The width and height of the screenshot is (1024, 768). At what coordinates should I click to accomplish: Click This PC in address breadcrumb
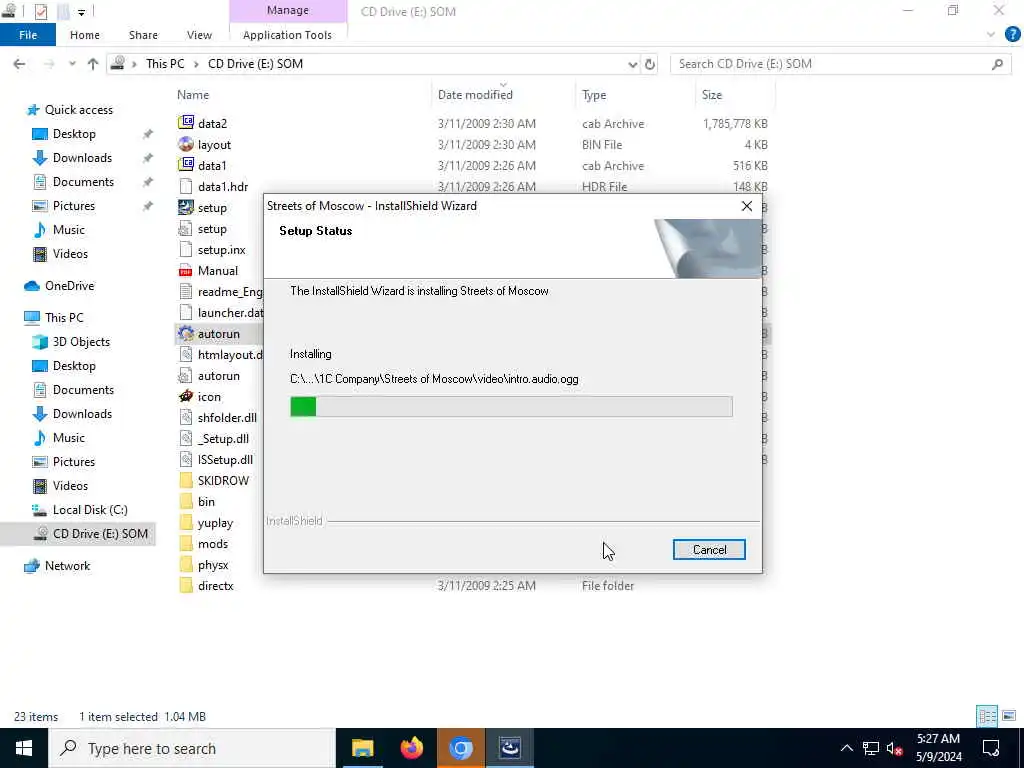coord(165,64)
